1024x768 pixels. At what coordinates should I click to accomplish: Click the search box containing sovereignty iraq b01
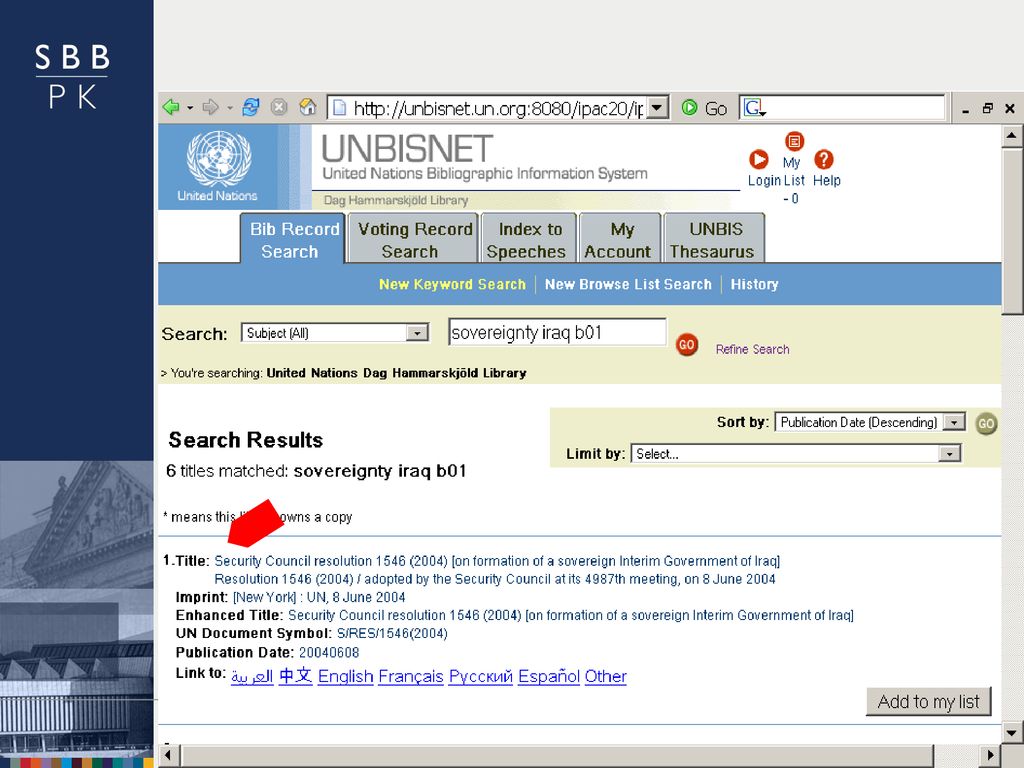tap(557, 332)
